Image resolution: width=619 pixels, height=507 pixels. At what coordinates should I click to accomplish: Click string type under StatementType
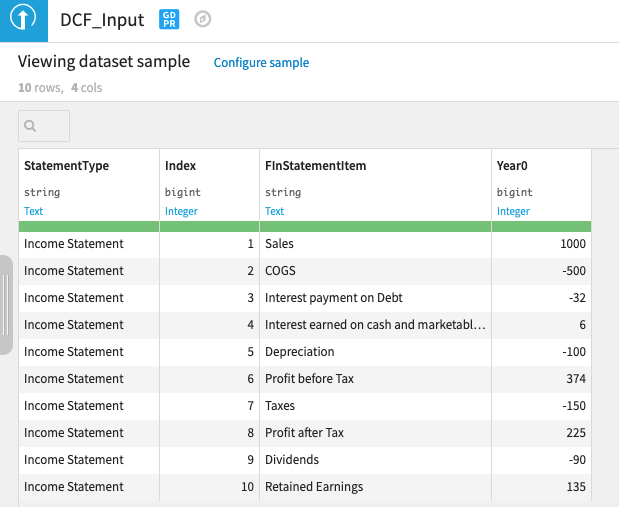pyautogui.click(x=42, y=192)
